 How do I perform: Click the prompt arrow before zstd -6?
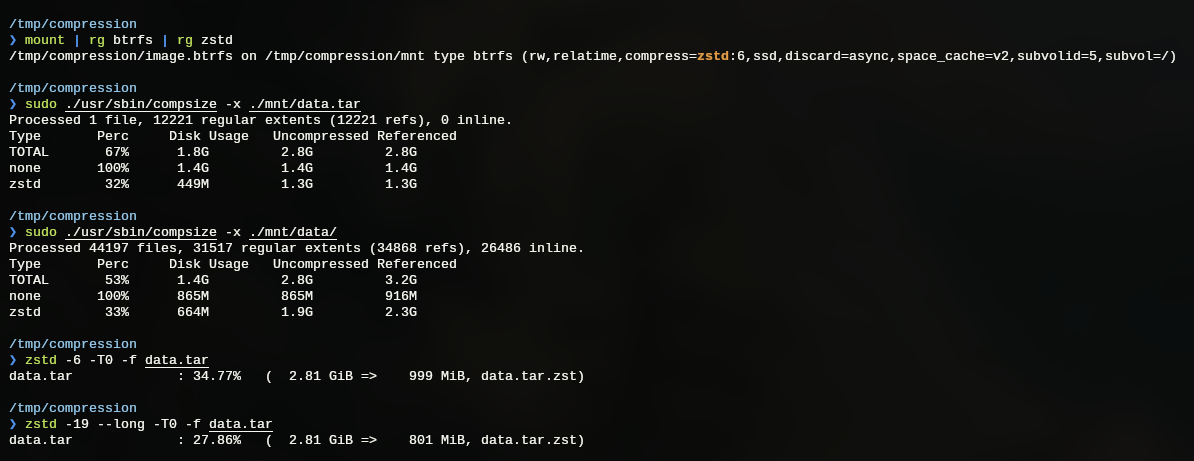[x=13, y=360]
